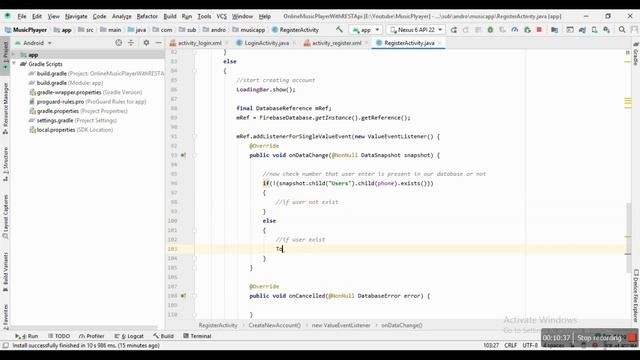This screenshot has height=360, width=640.
Task: Open the Logcat tool window
Action: [x=129, y=336]
